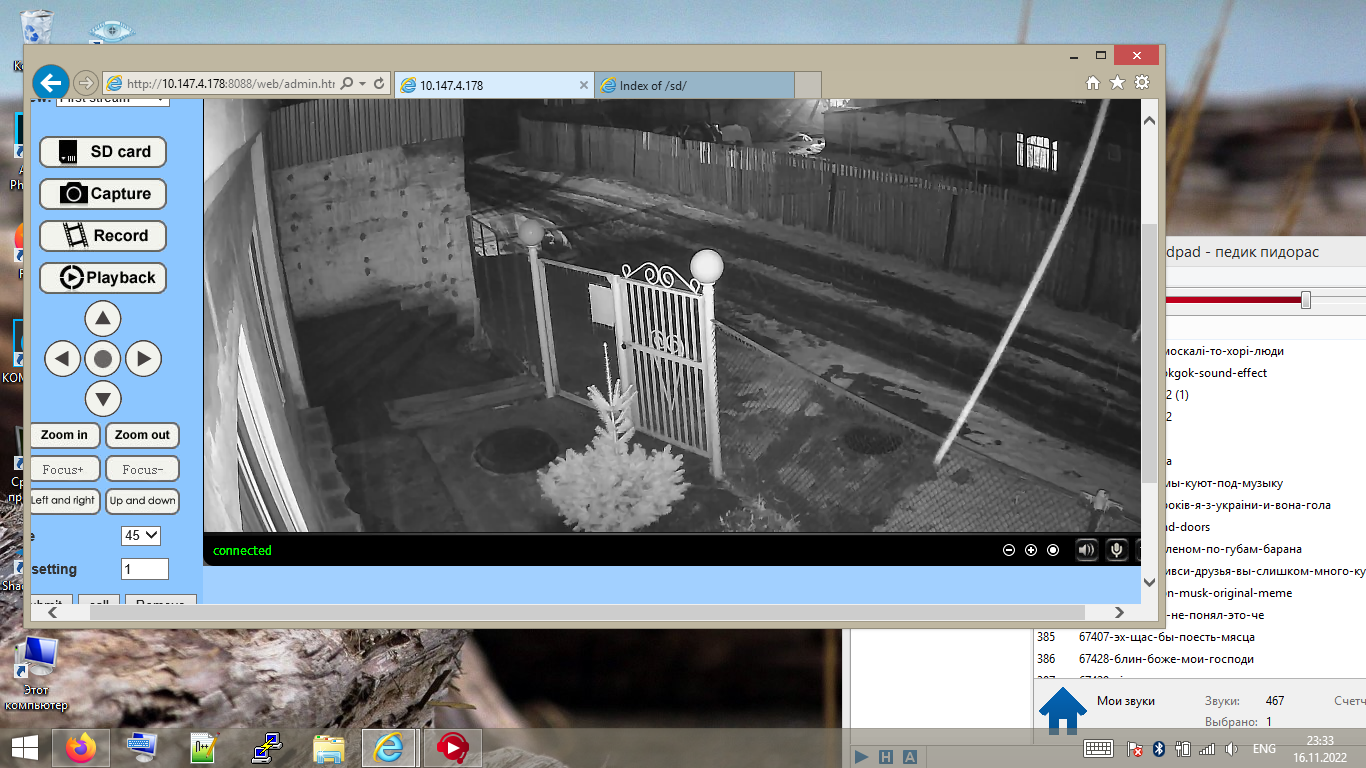Click the video zoom-out minus icon
The image size is (1366, 768).
(1009, 550)
